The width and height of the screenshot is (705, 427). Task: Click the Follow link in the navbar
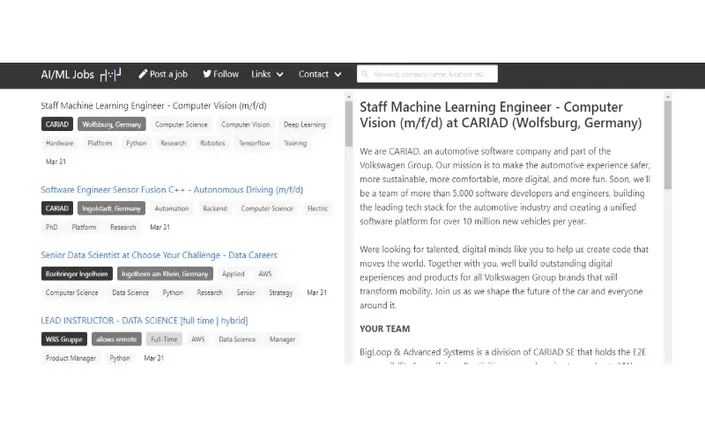tap(221, 74)
